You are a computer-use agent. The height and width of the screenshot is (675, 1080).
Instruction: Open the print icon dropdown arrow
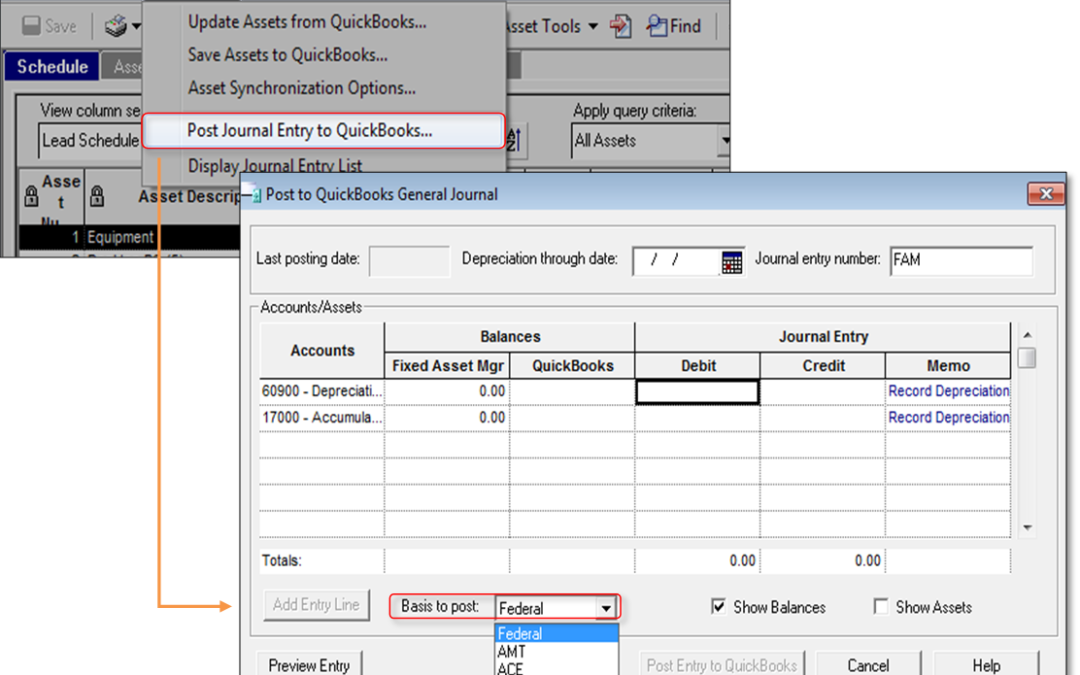[x=136, y=27]
